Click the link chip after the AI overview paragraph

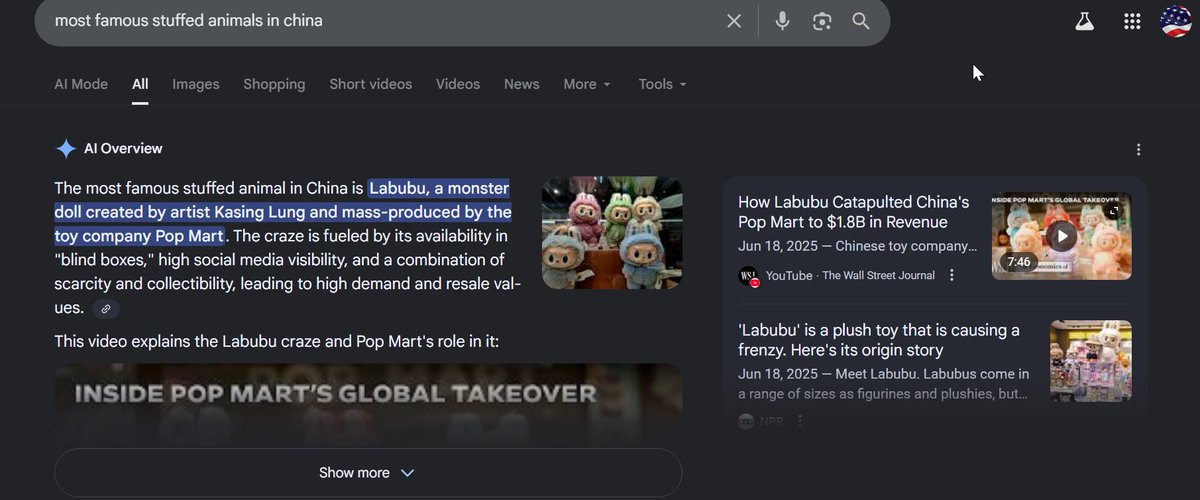[106, 309]
